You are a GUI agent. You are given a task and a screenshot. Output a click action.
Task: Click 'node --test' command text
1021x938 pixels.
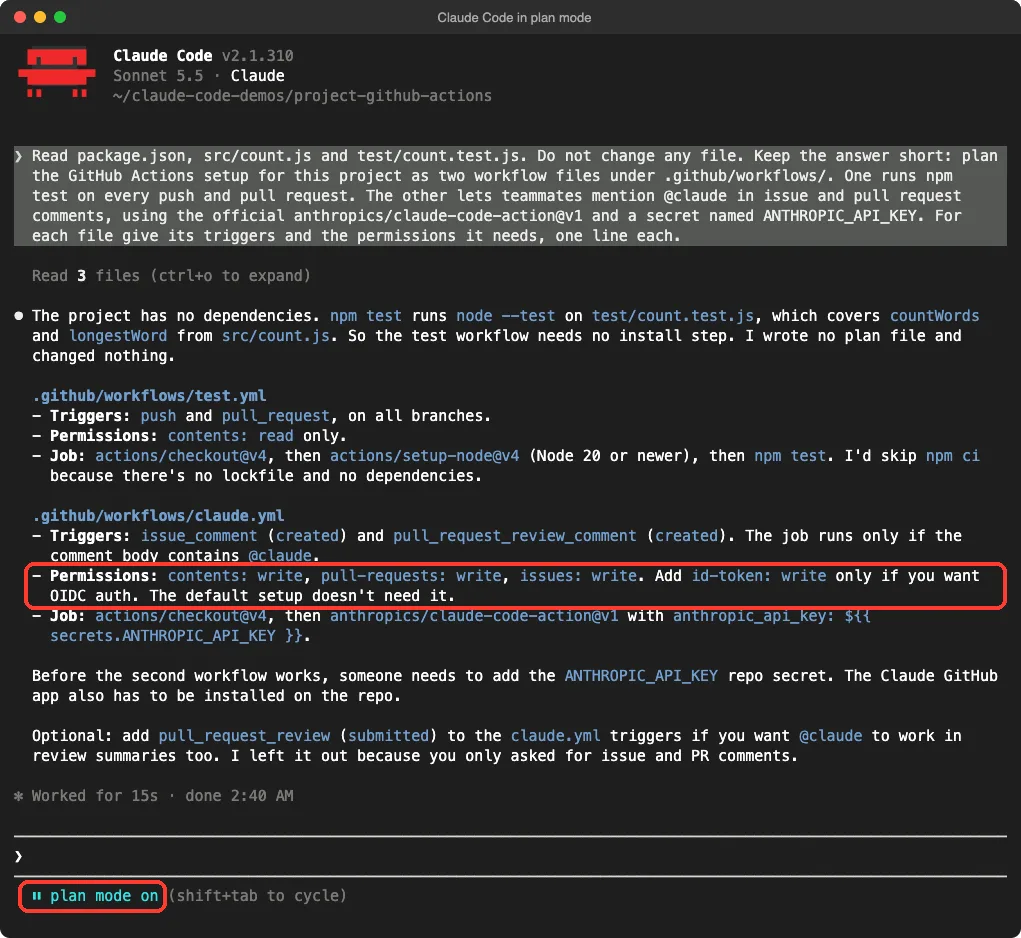pyautogui.click(x=505, y=316)
